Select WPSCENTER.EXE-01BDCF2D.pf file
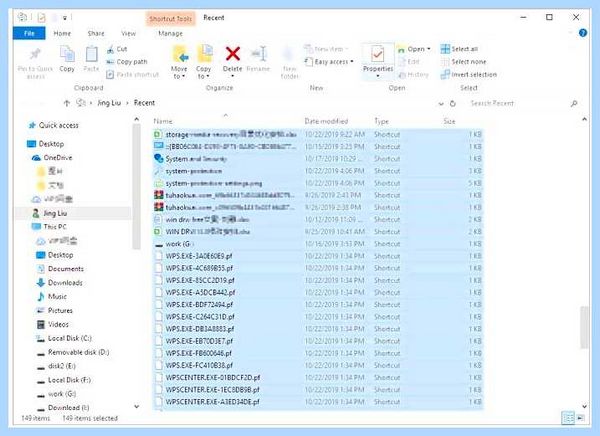 318,377
